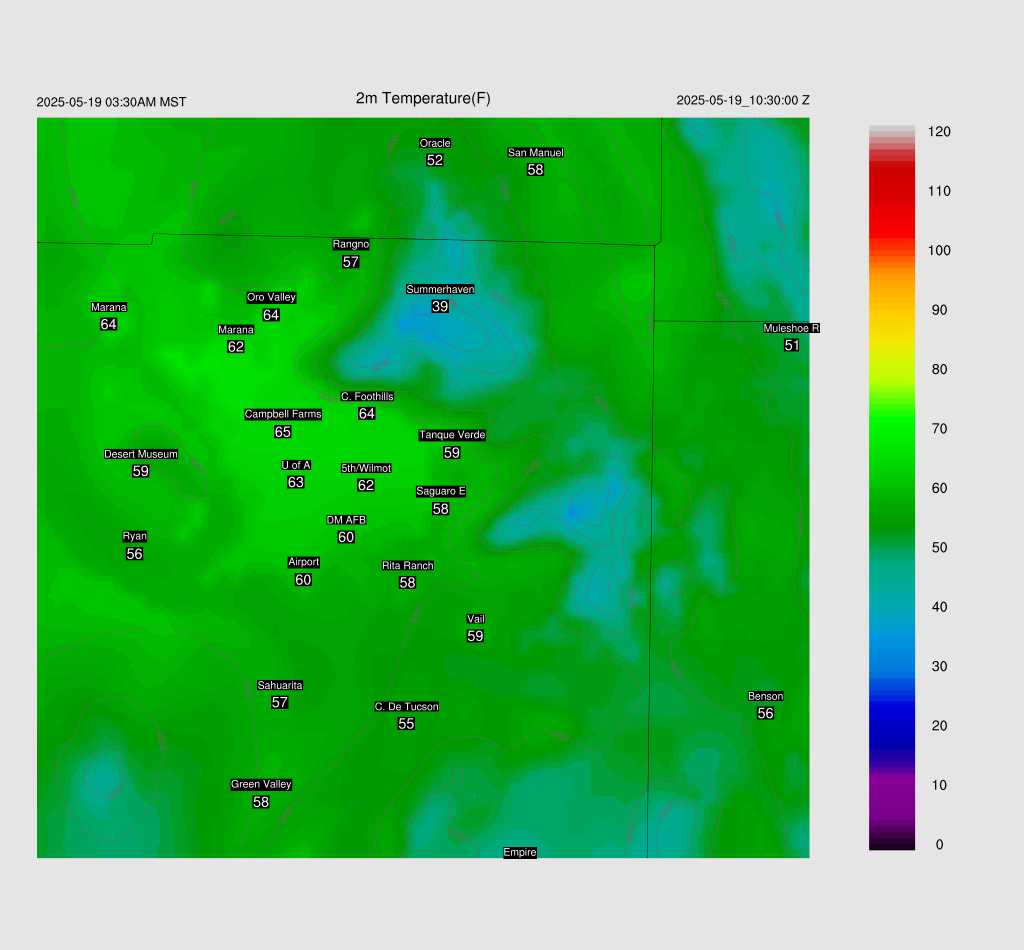Select the 64 value under Oro Valley
1024x950 pixels.
[271, 315]
